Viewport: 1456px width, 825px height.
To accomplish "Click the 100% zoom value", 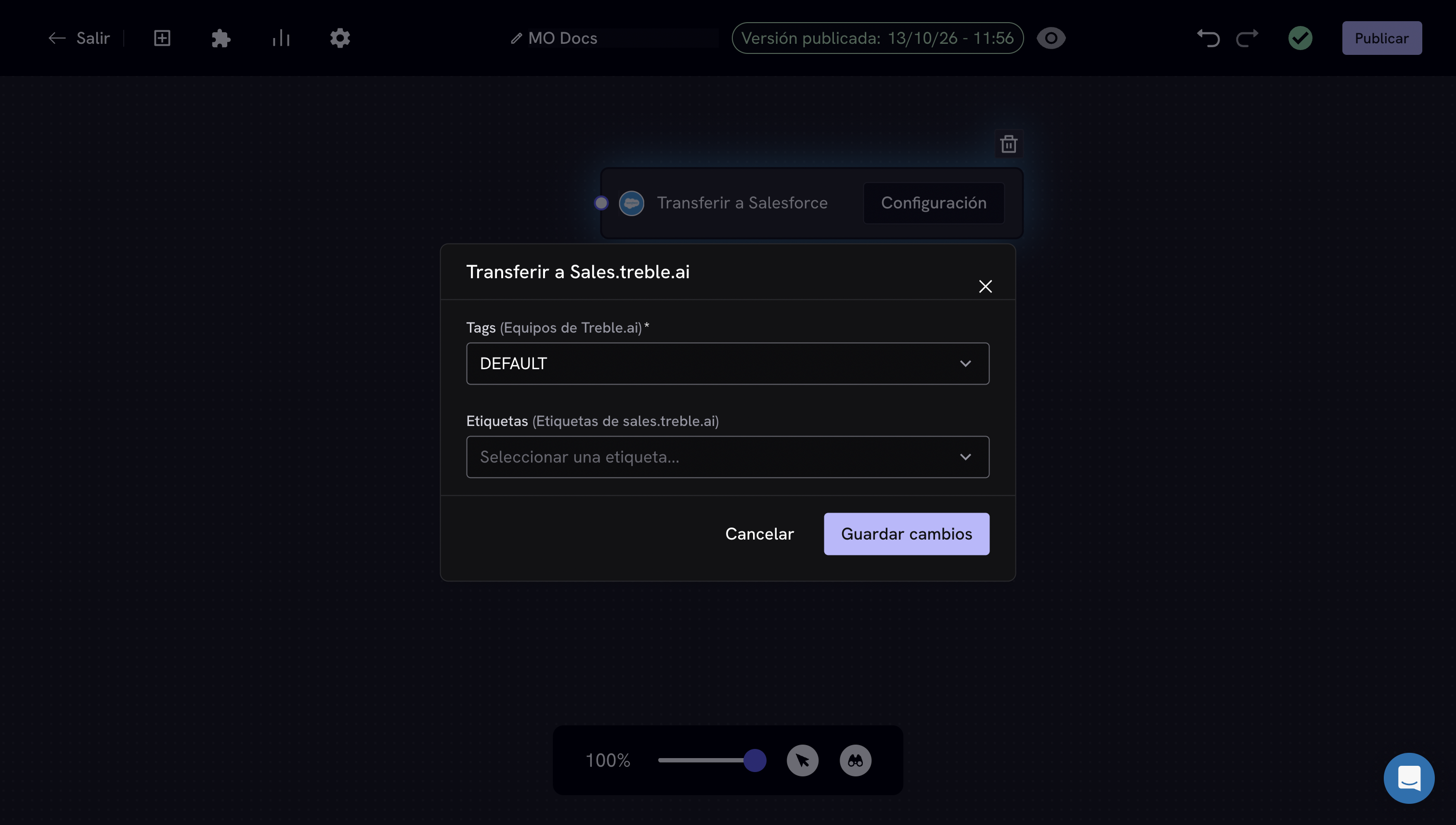I will coord(608,761).
